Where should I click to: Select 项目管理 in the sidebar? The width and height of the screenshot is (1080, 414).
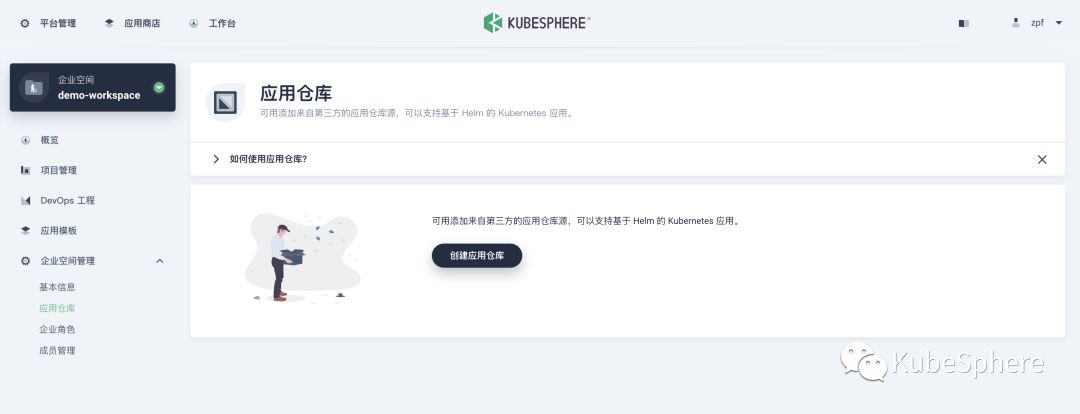[x=59, y=170]
